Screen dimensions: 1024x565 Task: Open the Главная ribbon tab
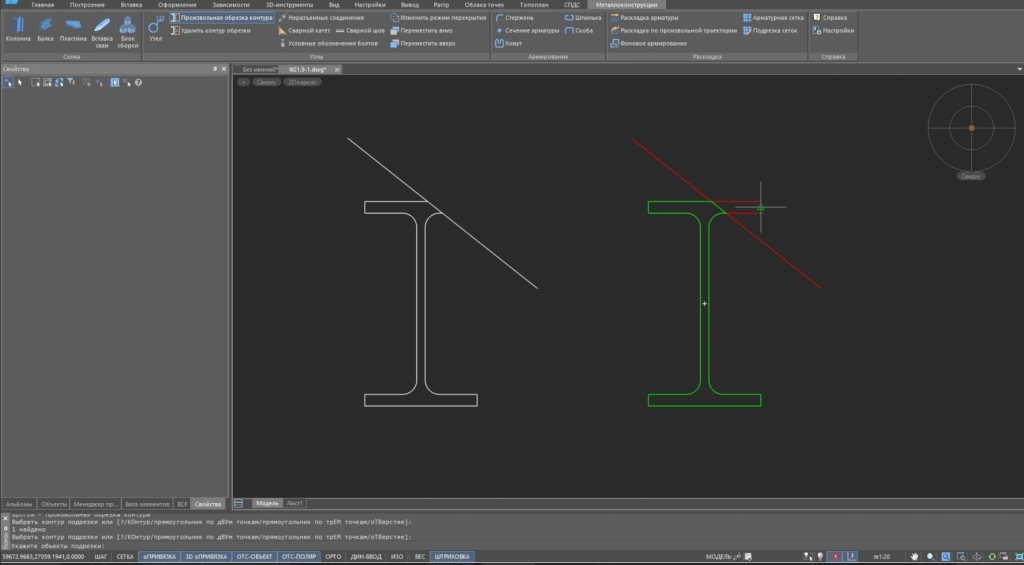point(43,5)
